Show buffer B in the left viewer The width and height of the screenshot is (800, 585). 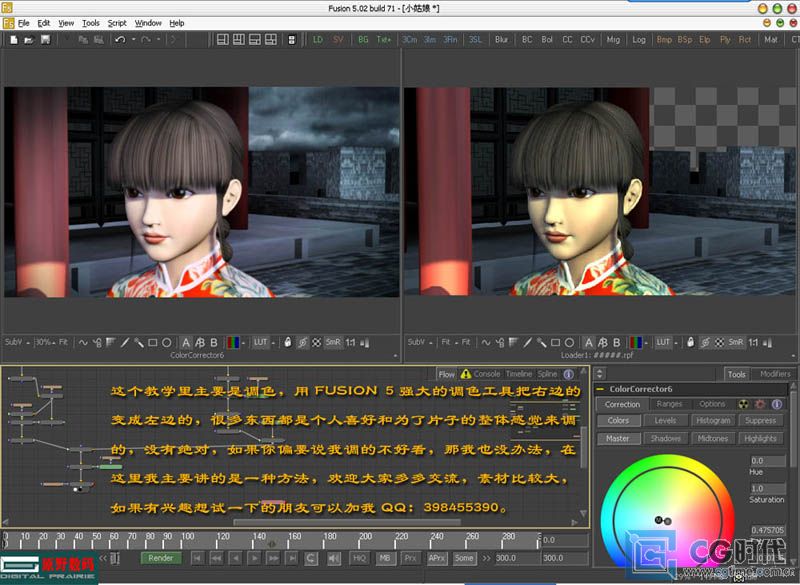pyautogui.click(x=214, y=343)
